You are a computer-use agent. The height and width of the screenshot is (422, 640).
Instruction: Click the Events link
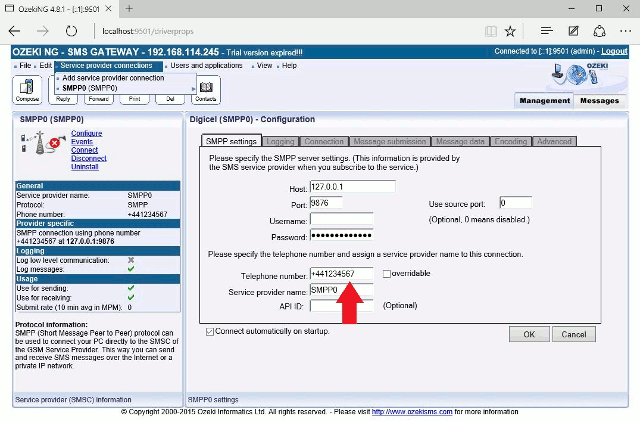tap(82, 142)
